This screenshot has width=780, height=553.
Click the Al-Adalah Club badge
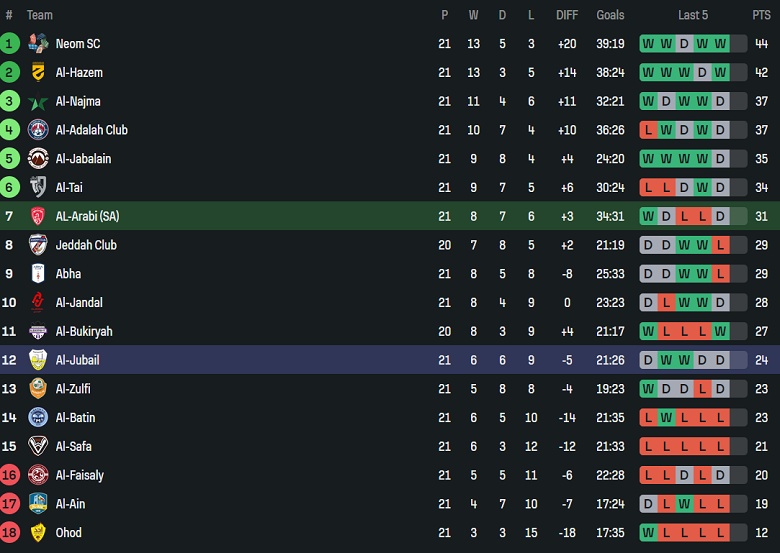(x=38, y=130)
